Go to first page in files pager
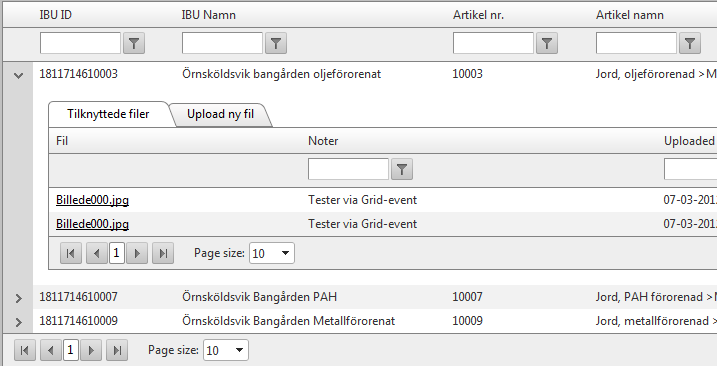 [71, 253]
